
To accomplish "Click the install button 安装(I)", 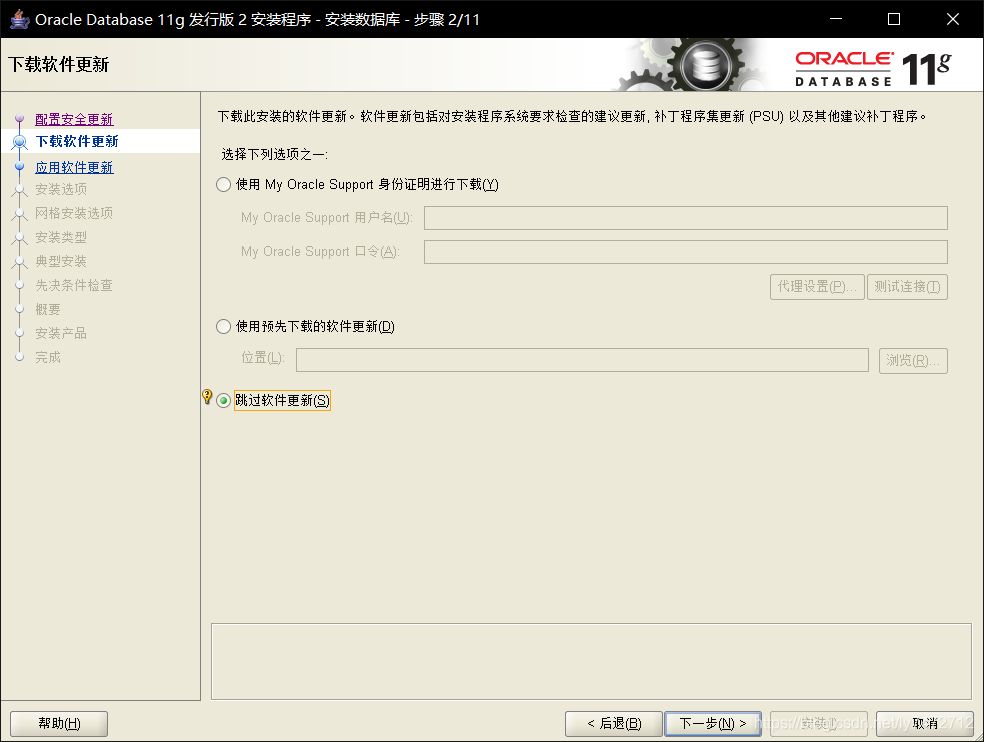I will pos(819,724).
